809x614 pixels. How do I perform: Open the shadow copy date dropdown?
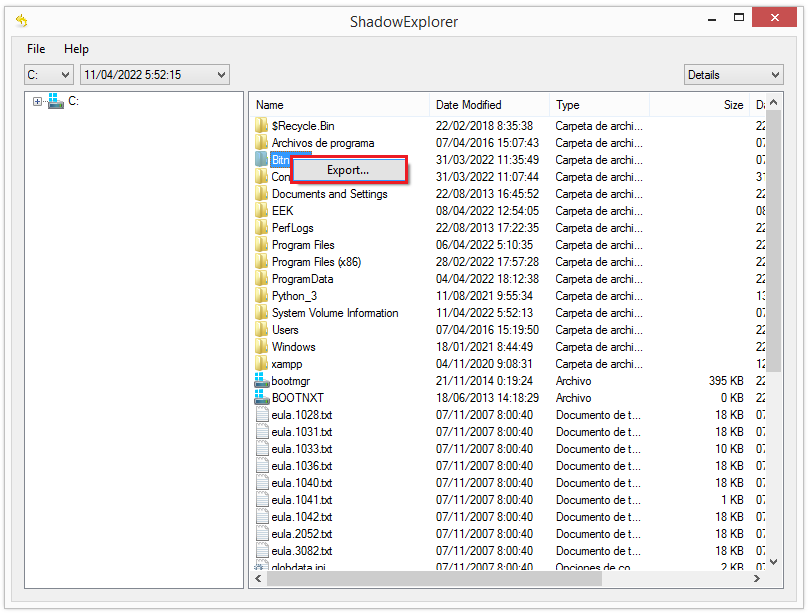[x=155, y=75]
